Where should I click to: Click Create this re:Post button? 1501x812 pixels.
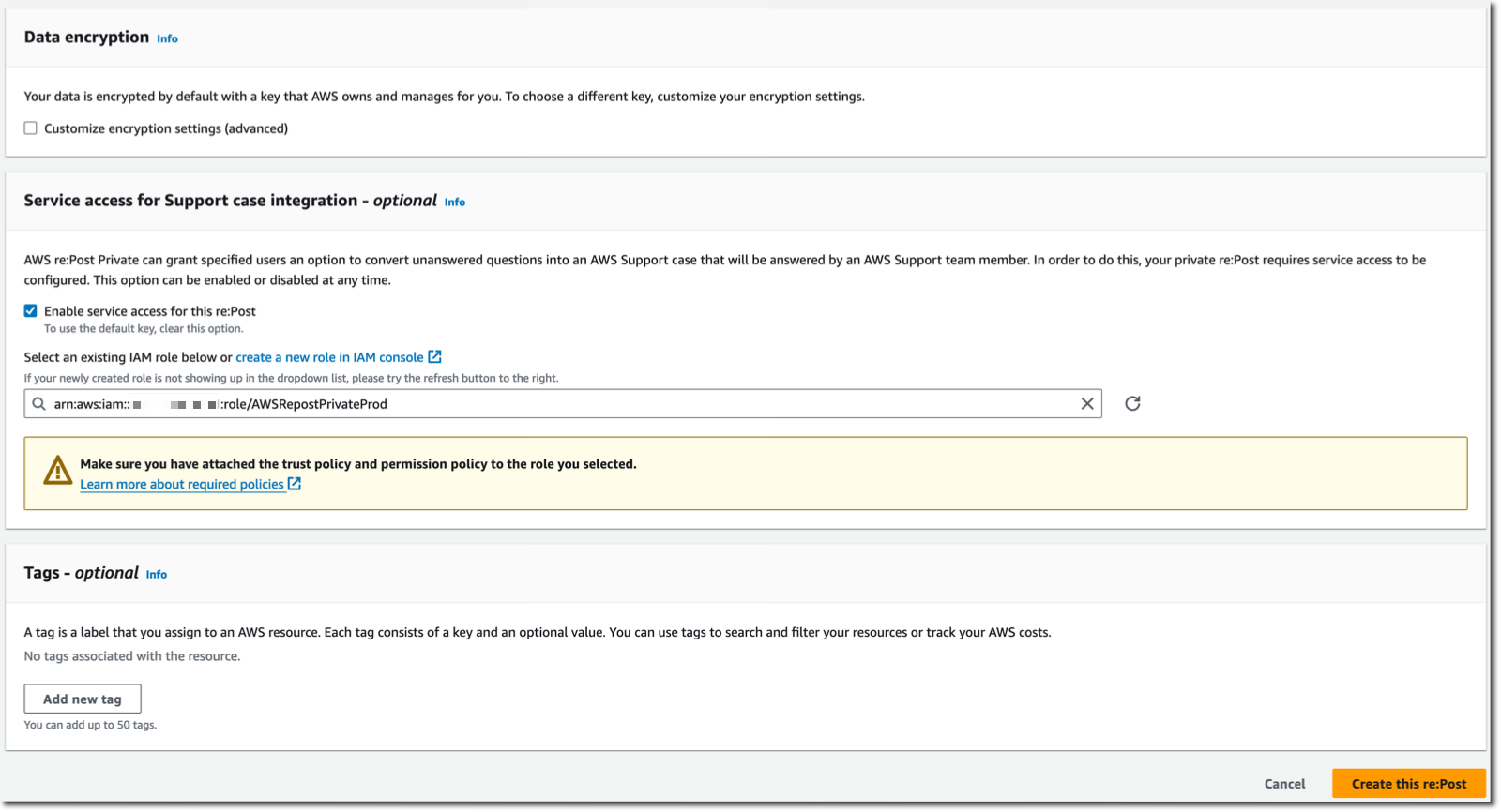point(1409,784)
